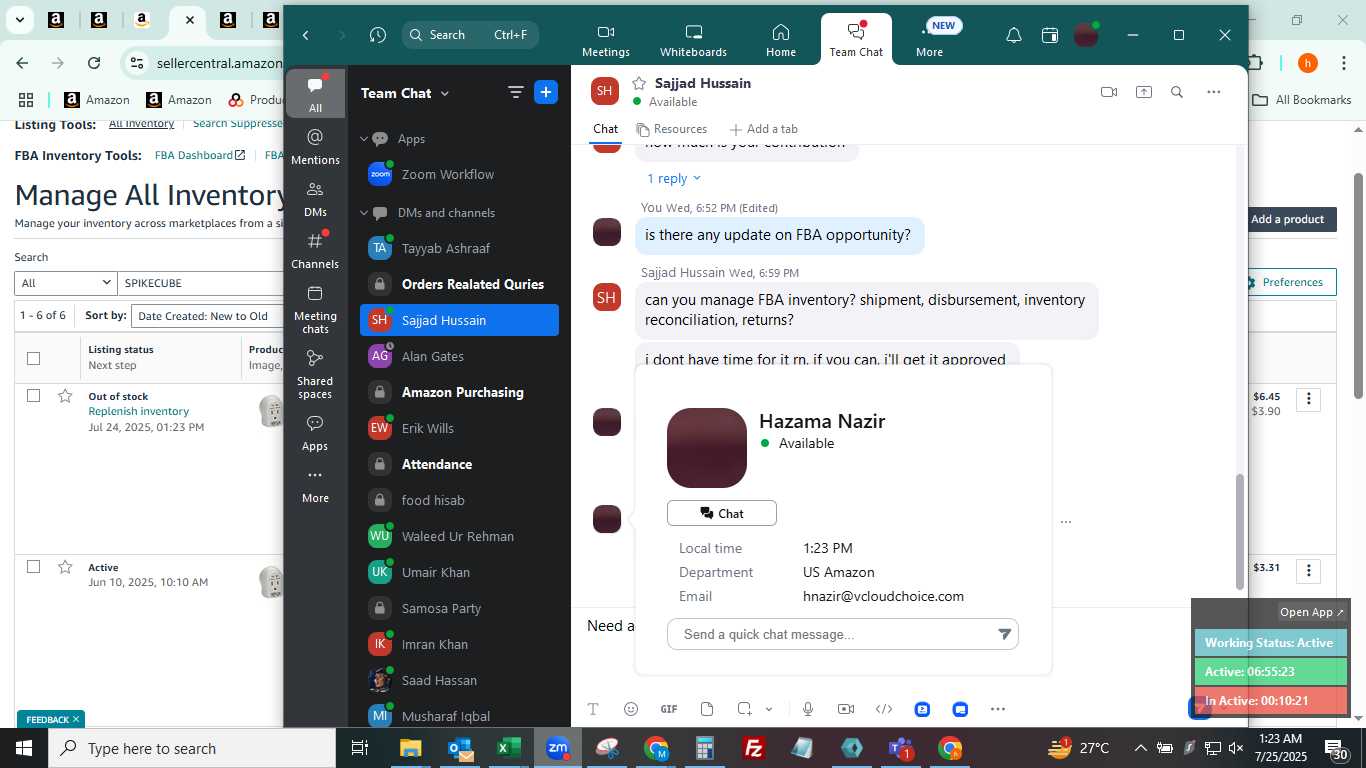Click share screen icon in chat header
1366x768 pixels.
click(x=1143, y=92)
